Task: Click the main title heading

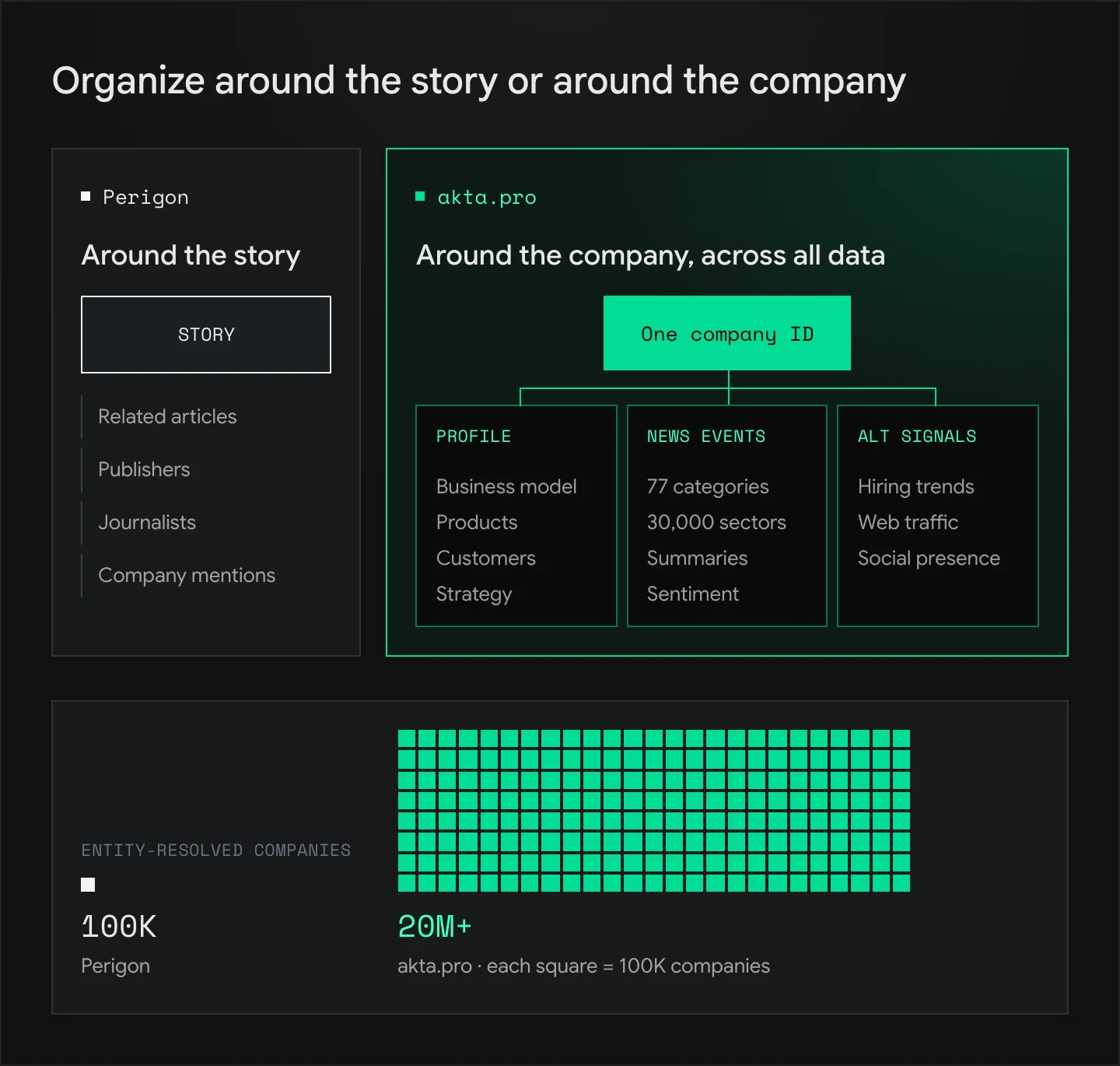Action: coord(479,81)
